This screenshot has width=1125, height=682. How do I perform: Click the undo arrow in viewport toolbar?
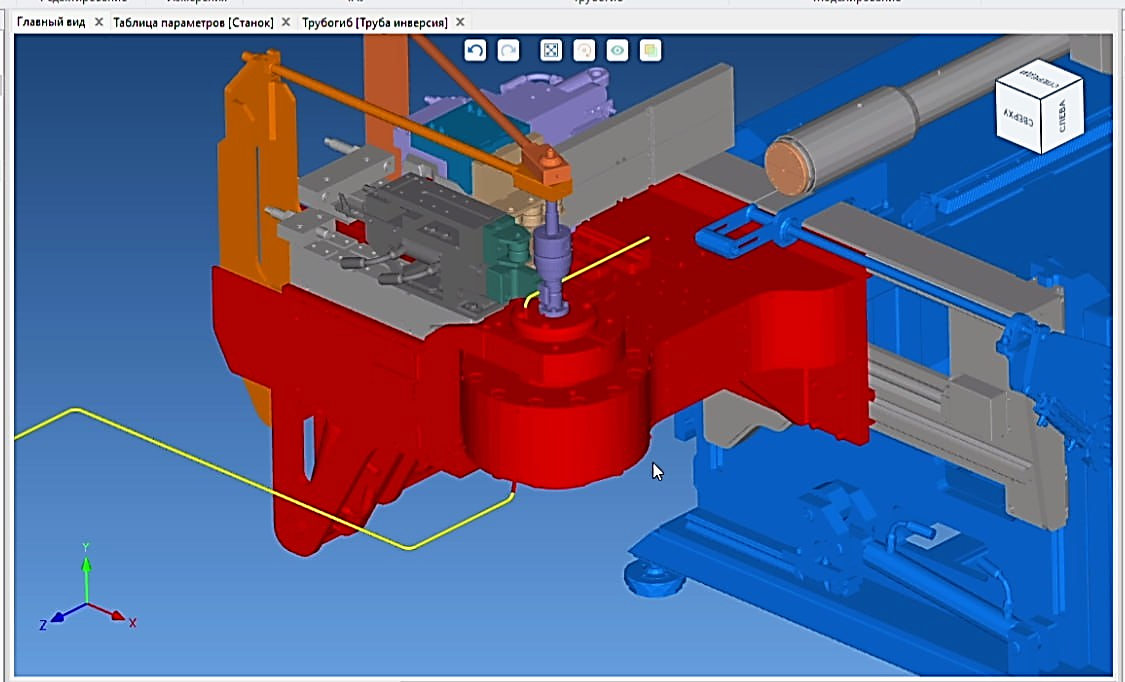click(x=475, y=50)
